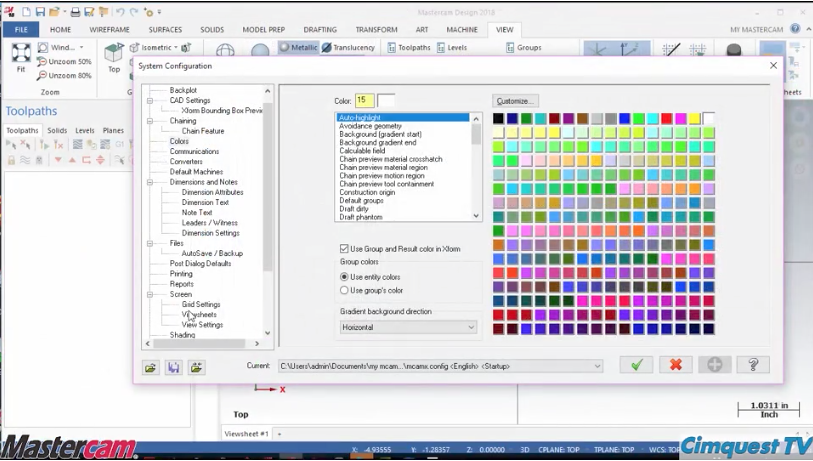813x461 pixels.
Task: Select Use entity colors radio button
Action: [x=344, y=277]
